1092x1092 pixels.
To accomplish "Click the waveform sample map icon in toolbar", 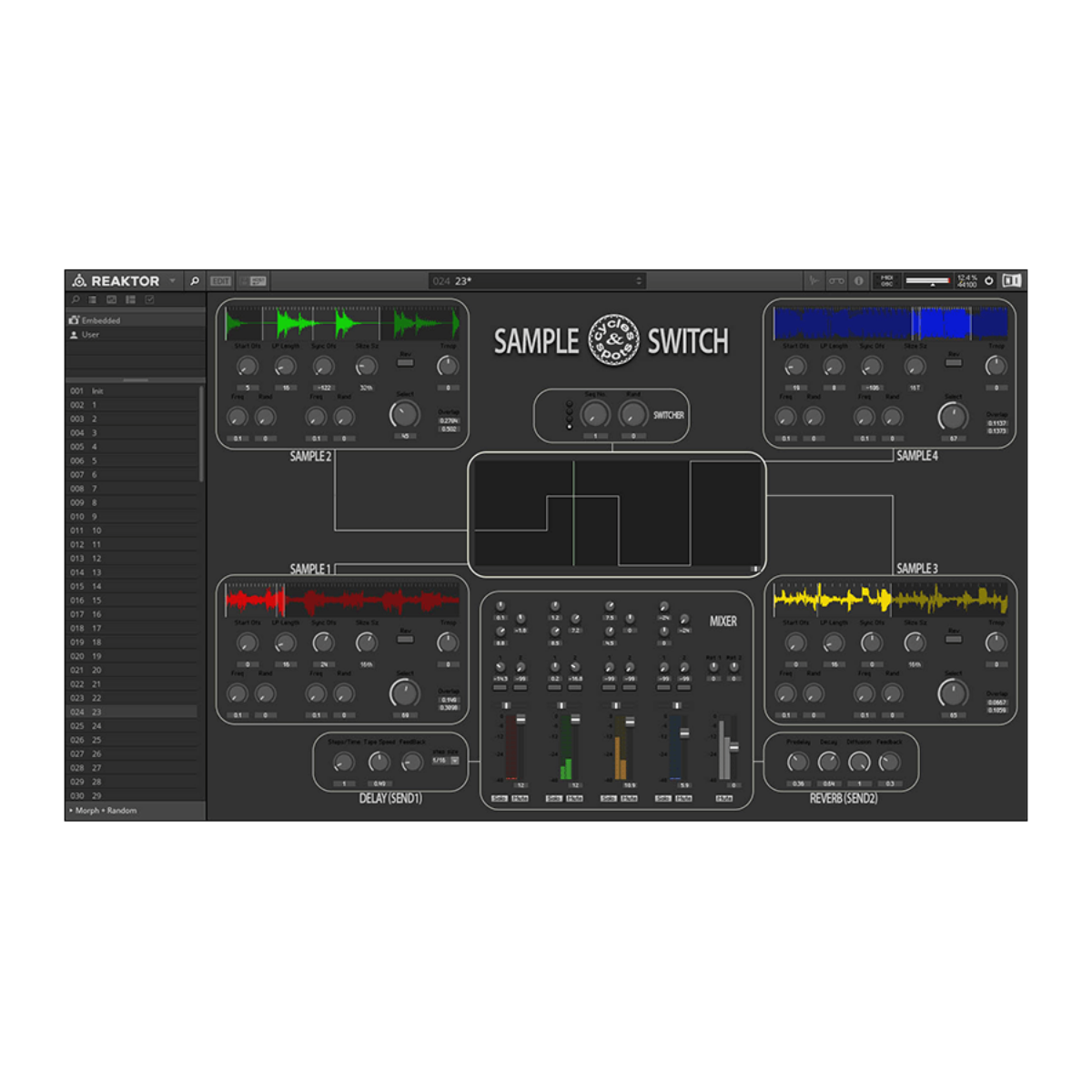I will click(814, 281).
